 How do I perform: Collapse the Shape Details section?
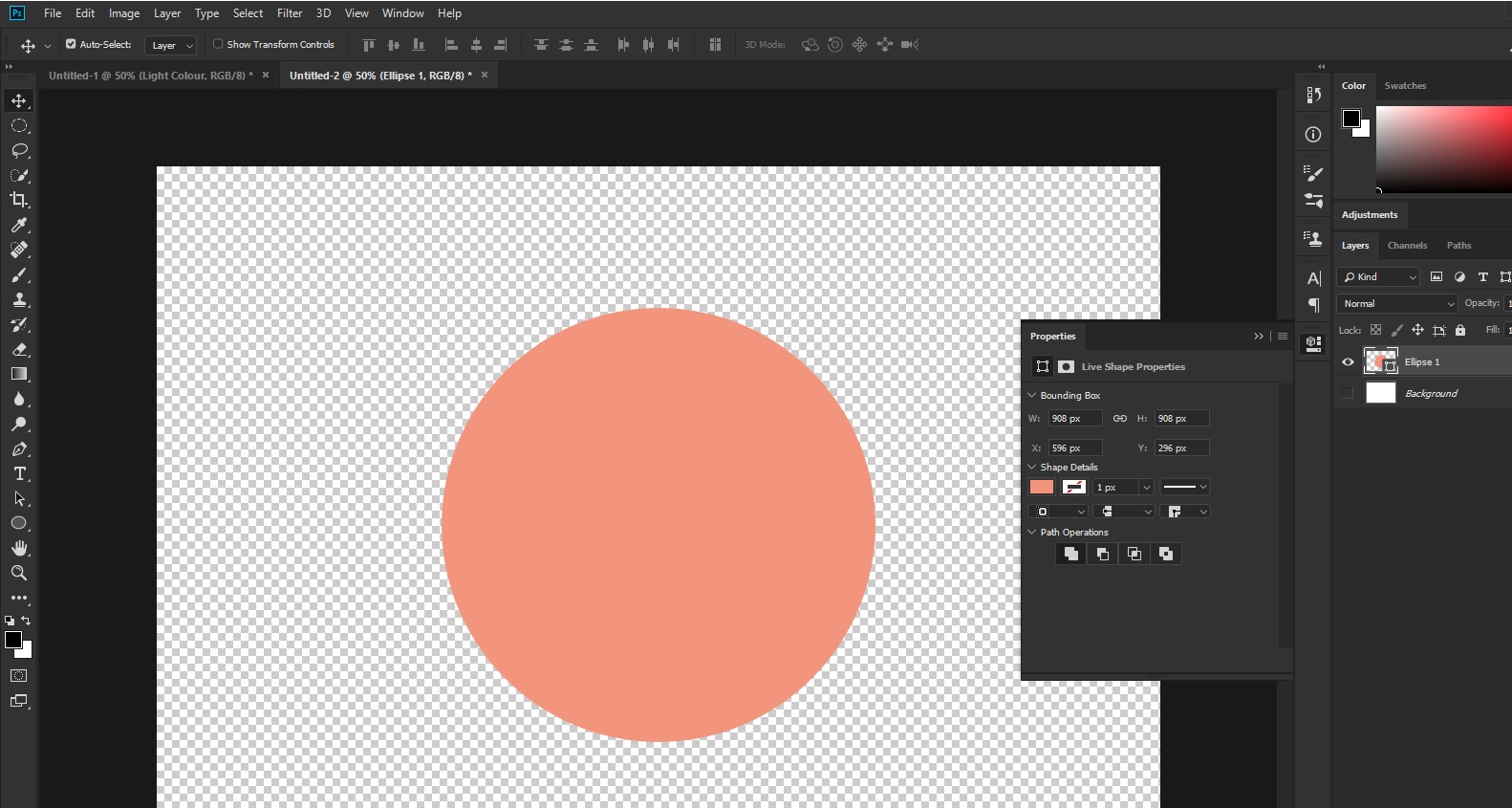[x=1032, y=467]
